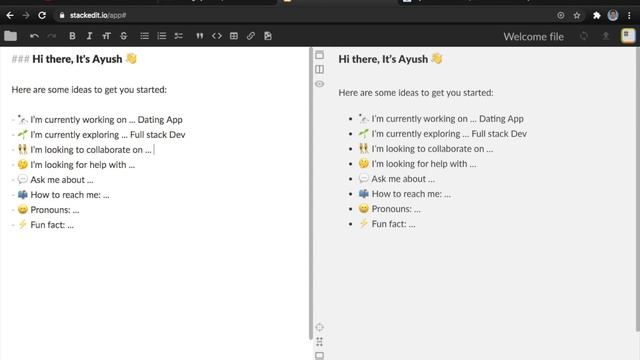Click editor line 'looking to collaborate on'
This screenshot has width=640, height=360.
click(91, 150)
